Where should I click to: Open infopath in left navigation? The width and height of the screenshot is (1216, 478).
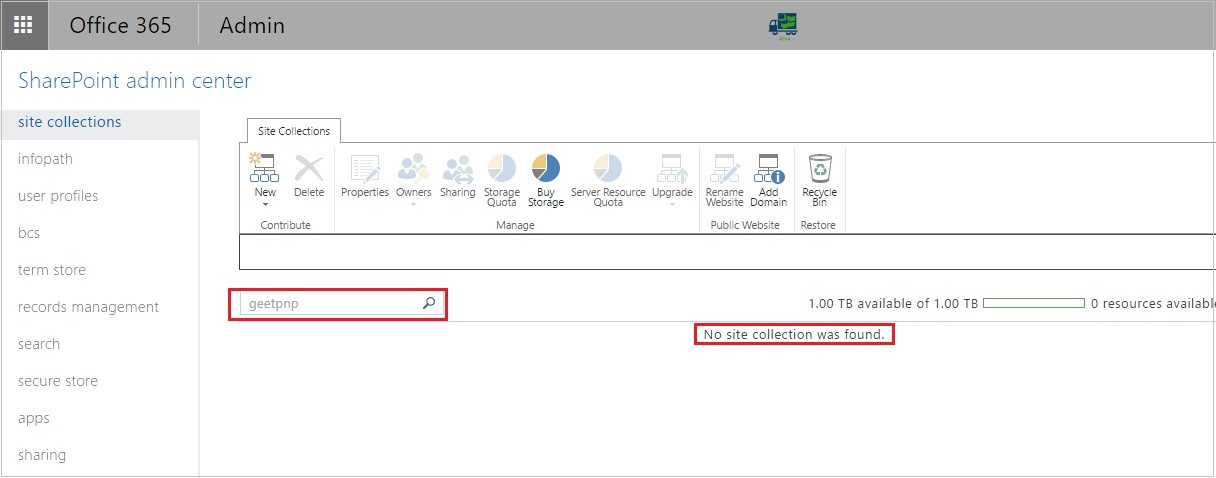45,159
